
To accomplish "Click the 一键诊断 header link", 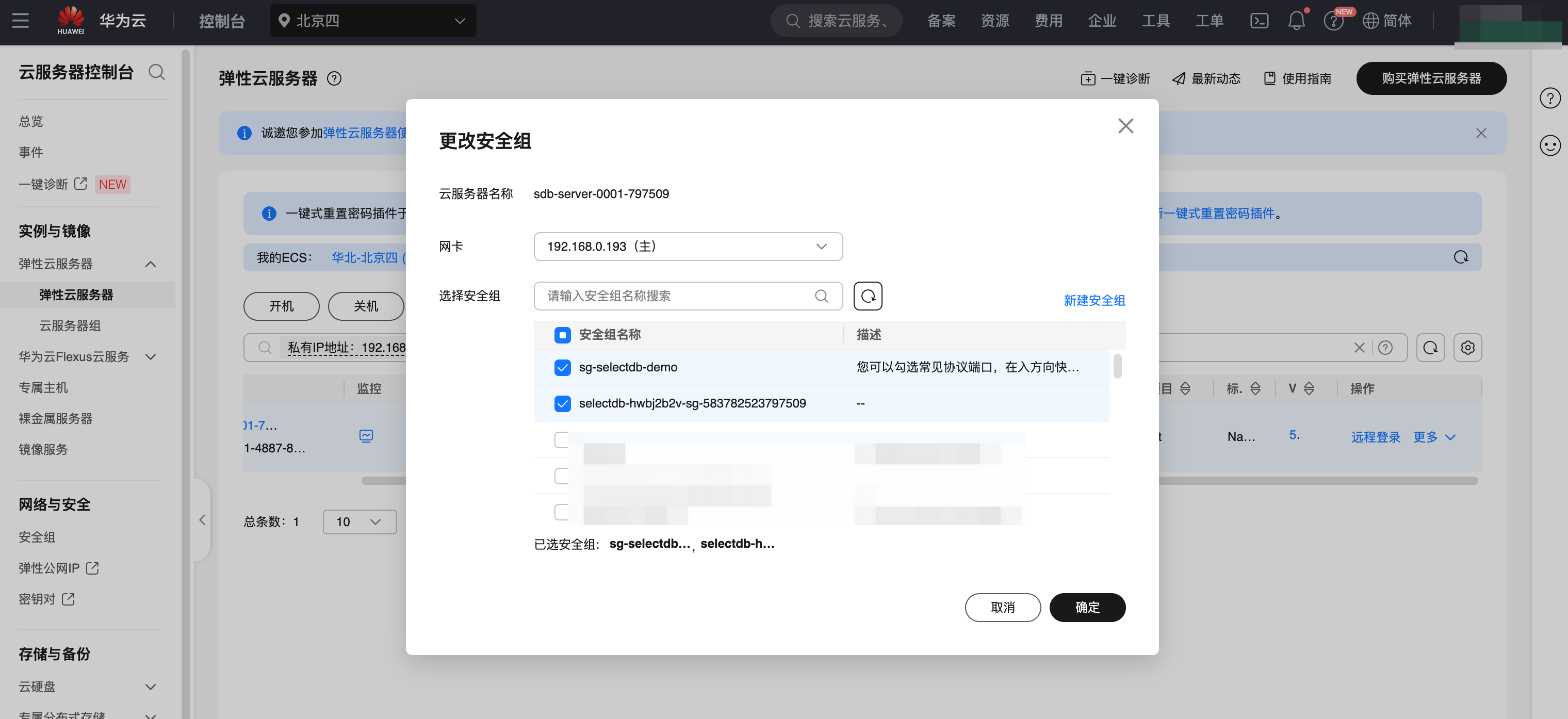I will (1115, 78).
